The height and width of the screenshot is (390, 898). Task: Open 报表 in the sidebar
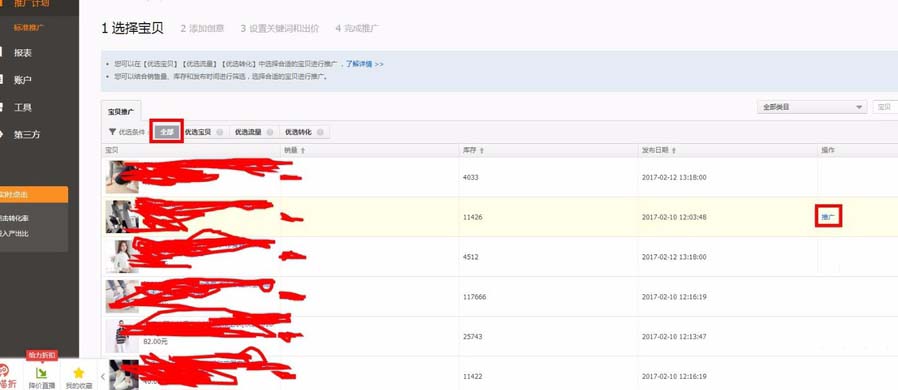(23, 53)
